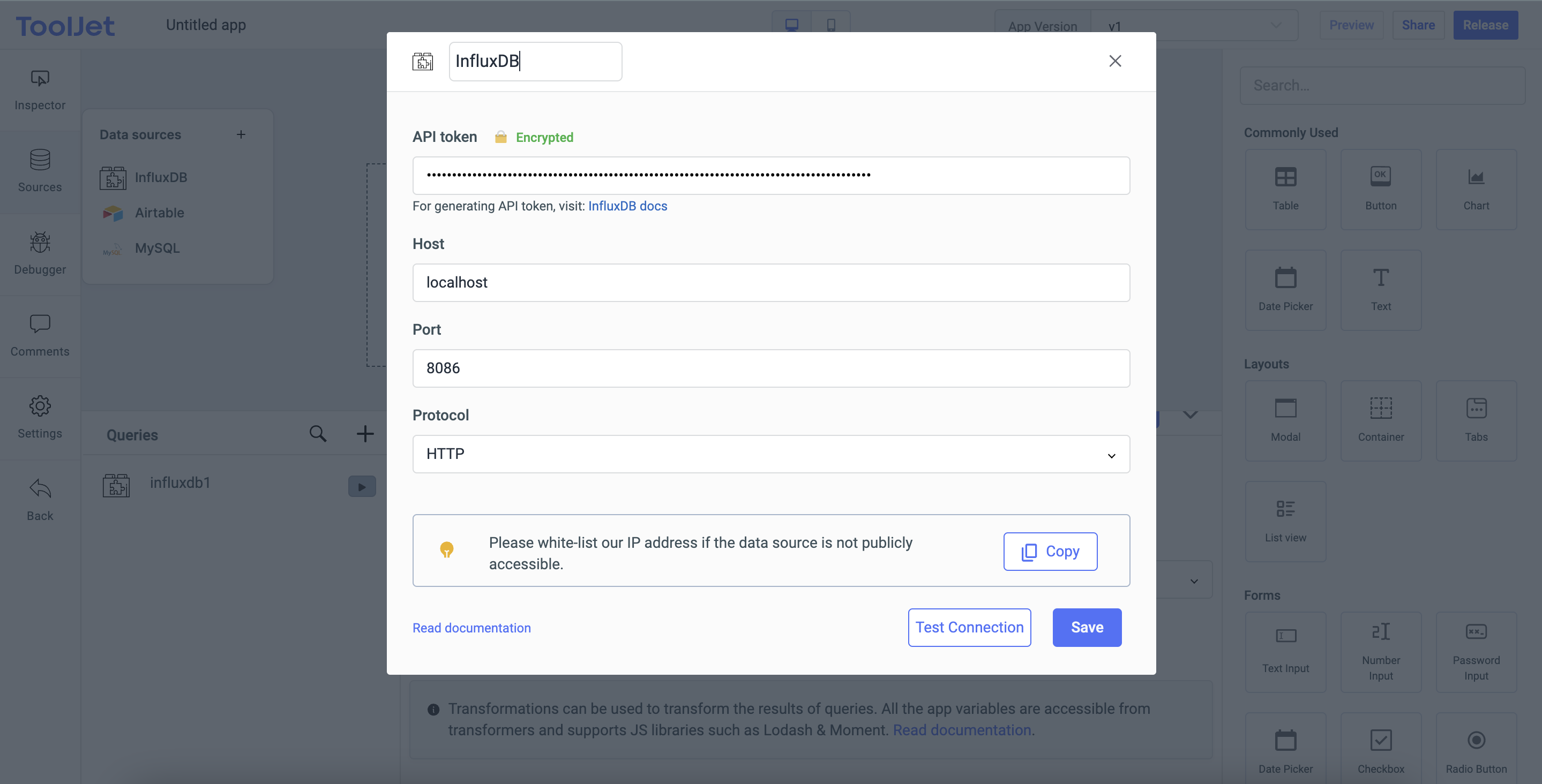This screenshot has height=784, width=1542.
Task: Click the Host input field
Action: pos(770,282)
